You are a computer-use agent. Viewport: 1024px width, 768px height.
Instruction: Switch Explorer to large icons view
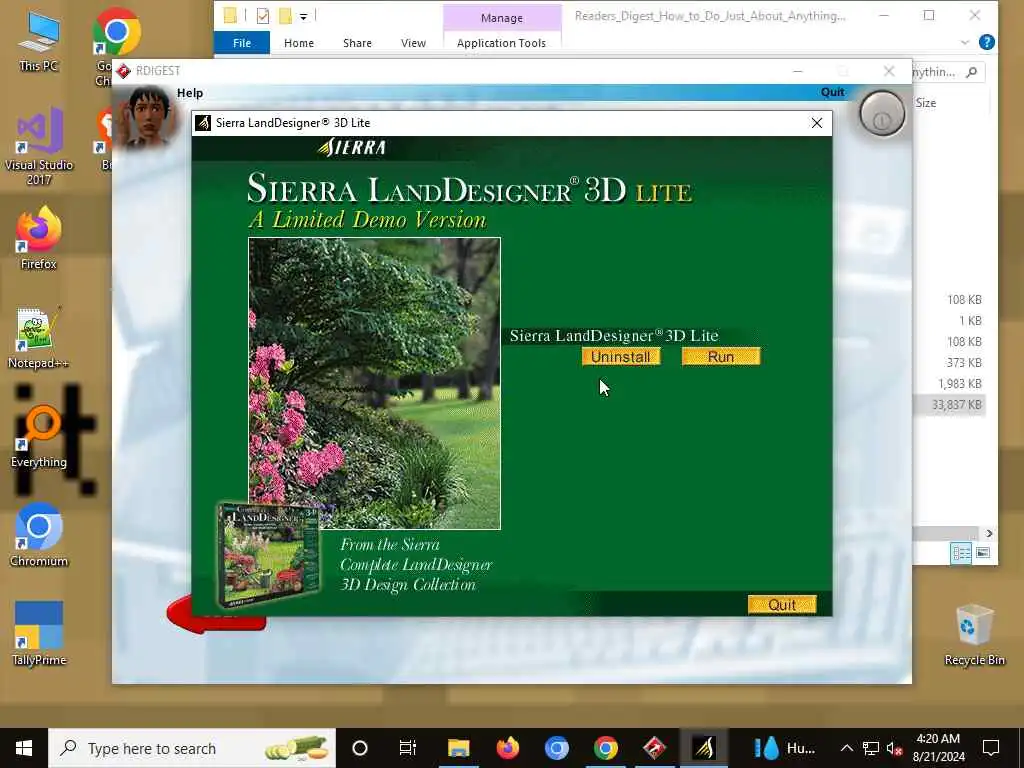983,553
